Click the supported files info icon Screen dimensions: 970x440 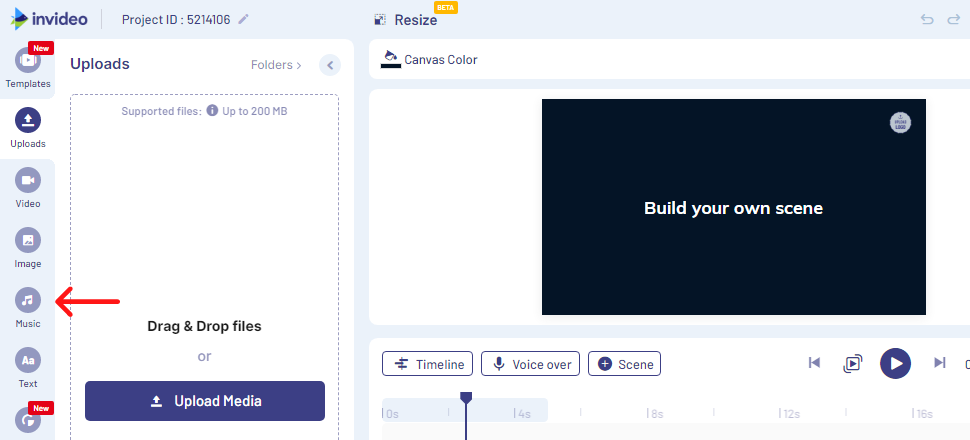(212, 111)
